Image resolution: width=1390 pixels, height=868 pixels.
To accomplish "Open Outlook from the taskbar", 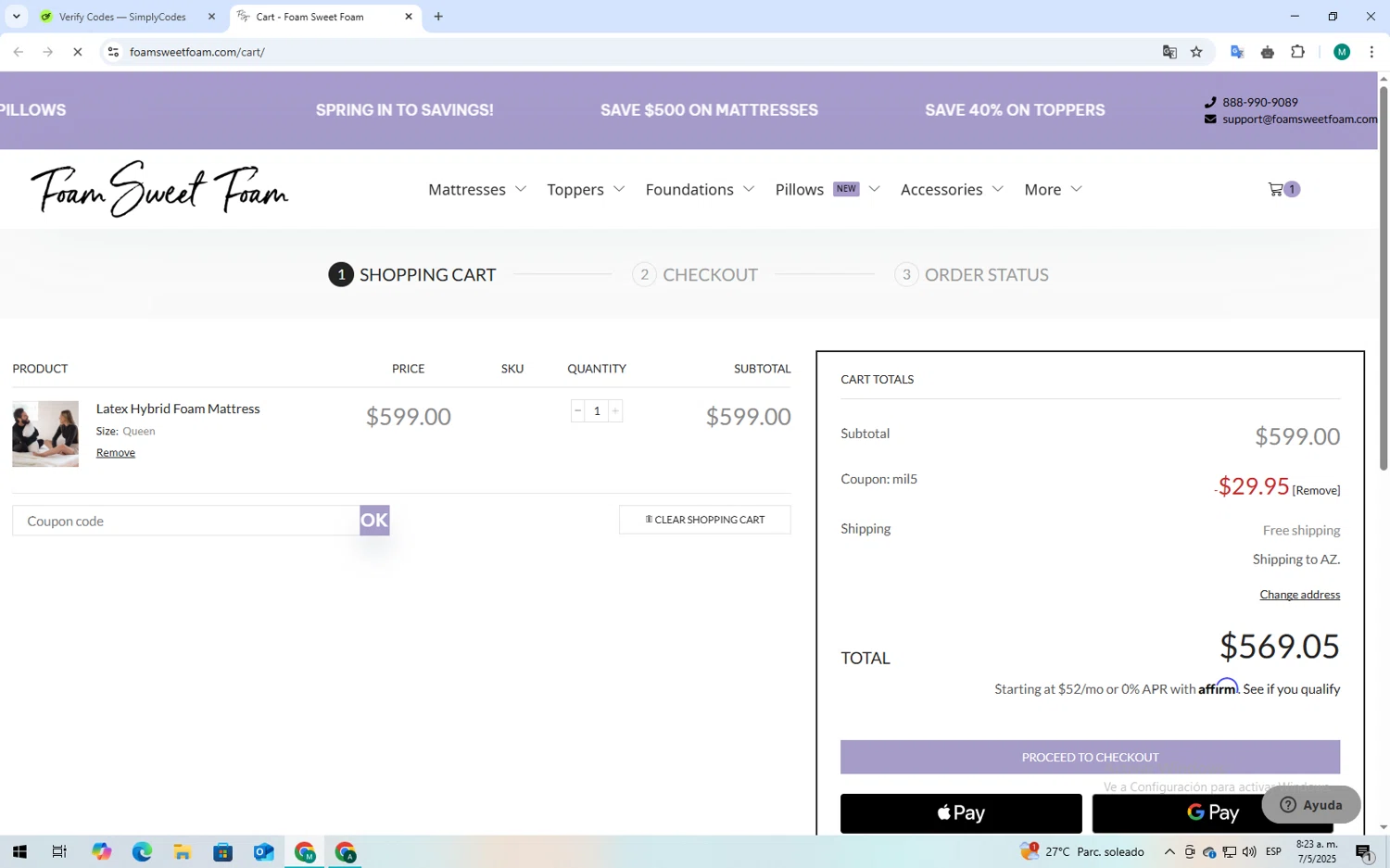I will [264, 852].
